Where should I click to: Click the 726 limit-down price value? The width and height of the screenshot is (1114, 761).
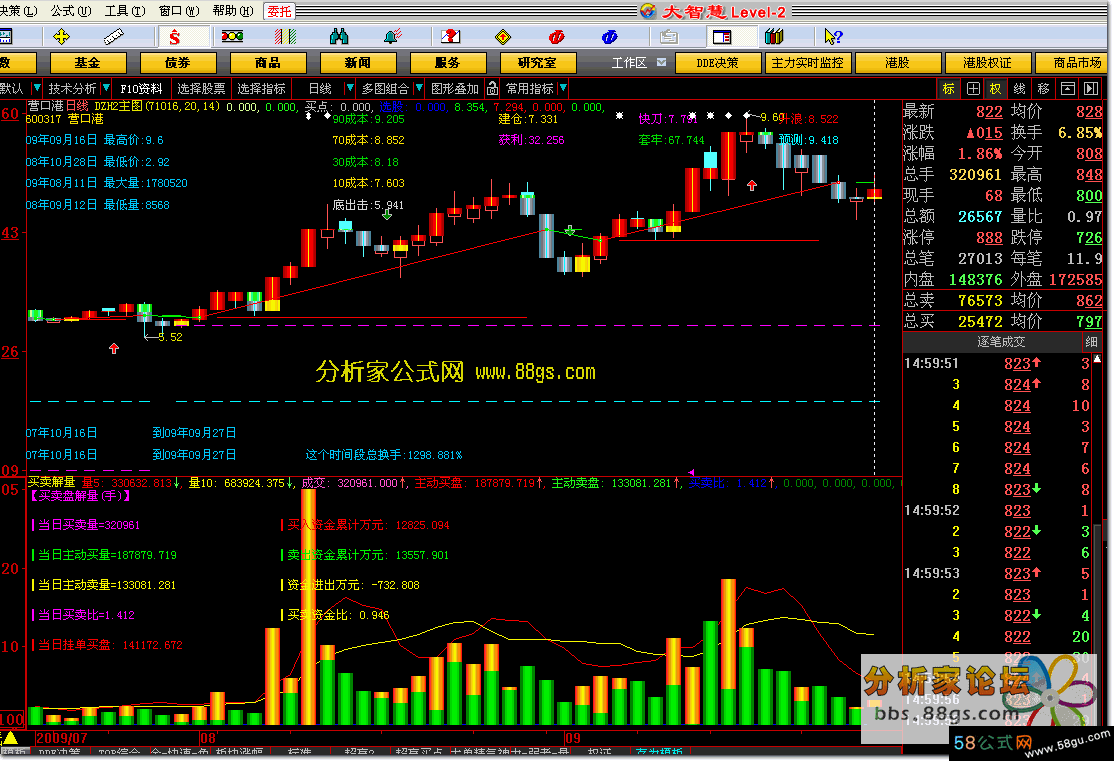(x=1088, y=237)
